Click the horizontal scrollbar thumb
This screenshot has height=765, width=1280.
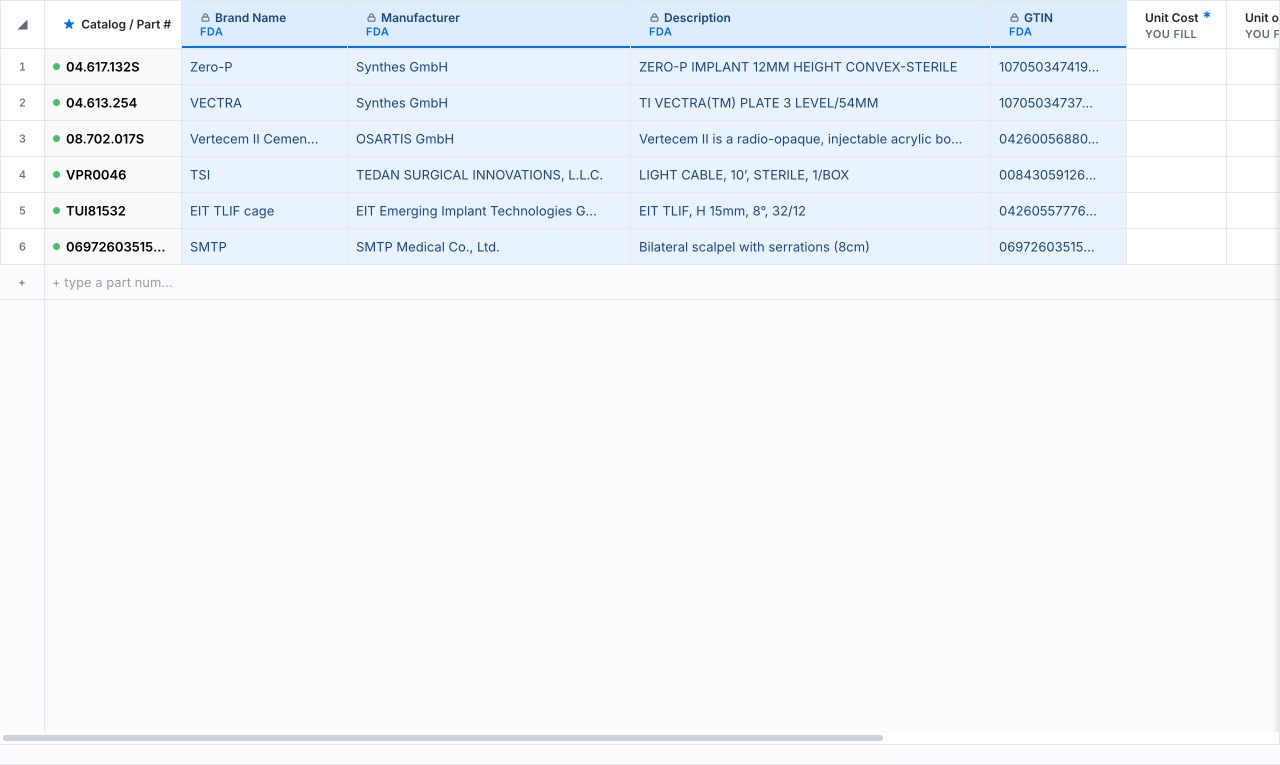pyautogui.click(x=442, y=738)
